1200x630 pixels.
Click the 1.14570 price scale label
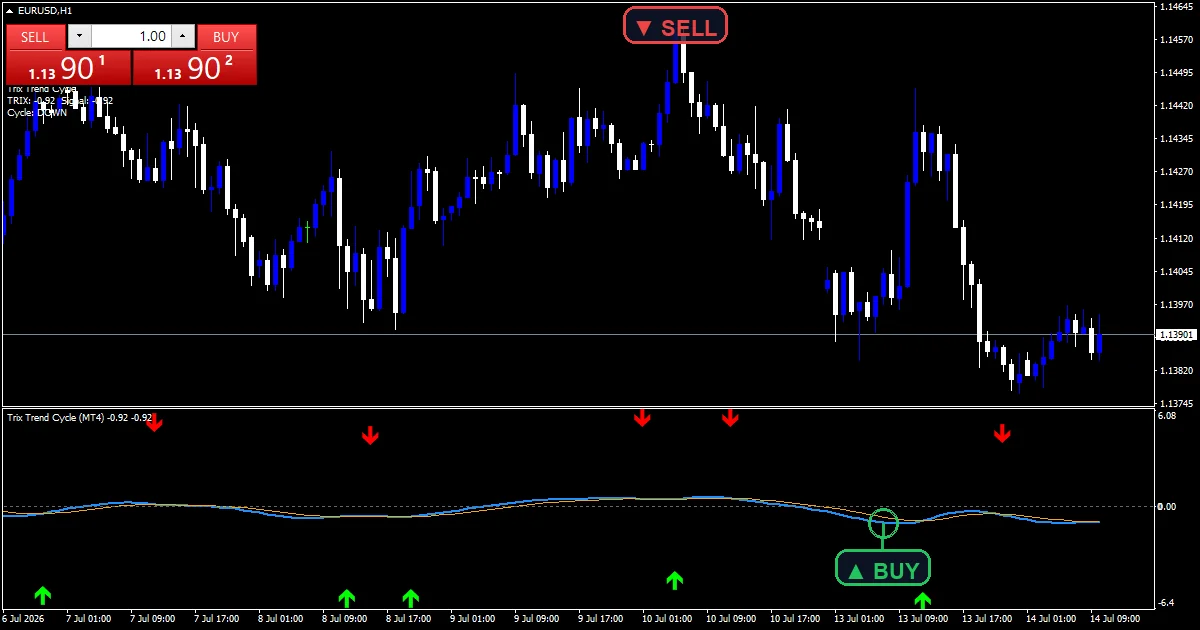click(x=1176, y=40)
